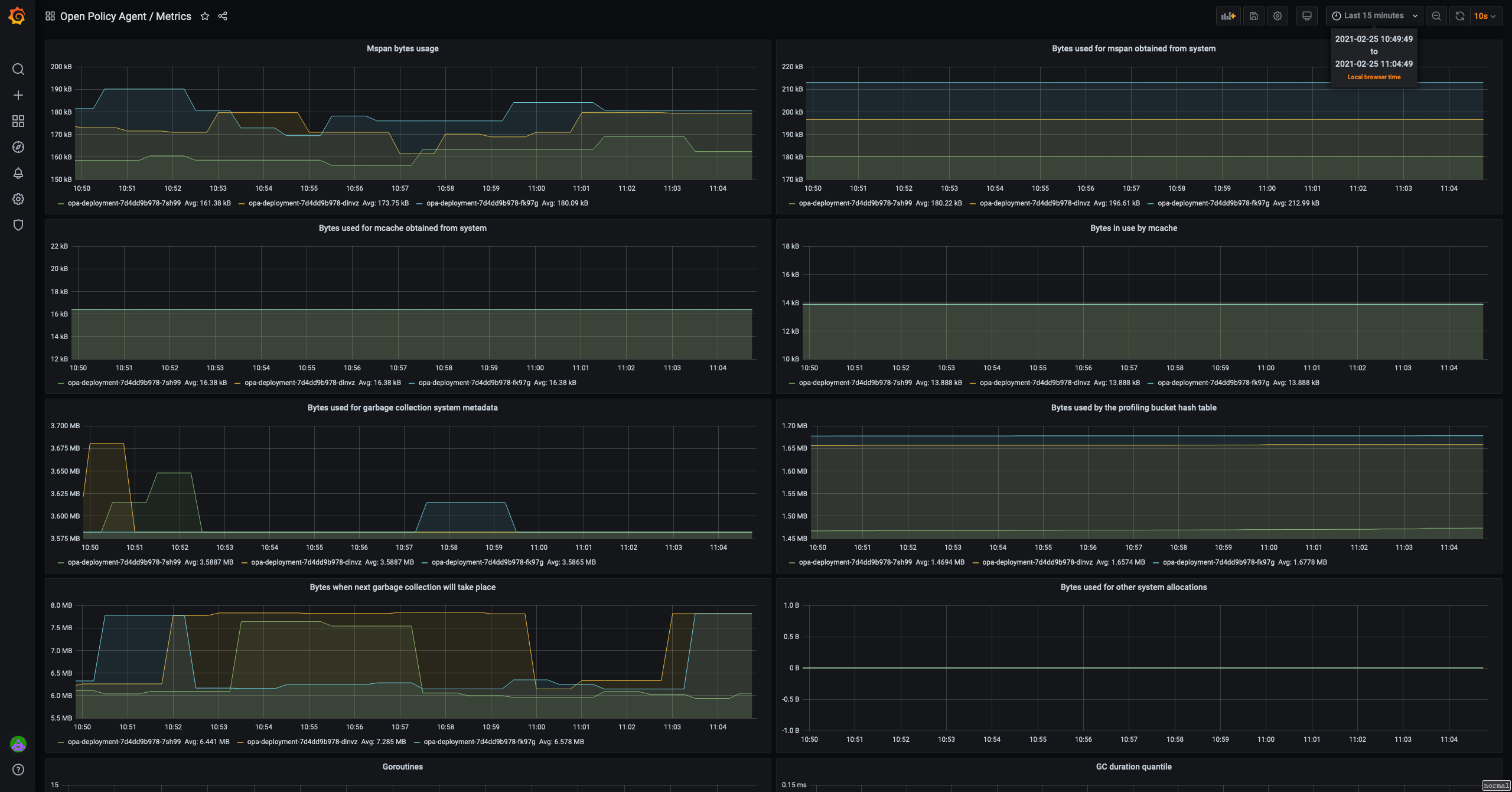Toggle the fk97g series in Bytes in use by mcache legend

click(1213, 383)
